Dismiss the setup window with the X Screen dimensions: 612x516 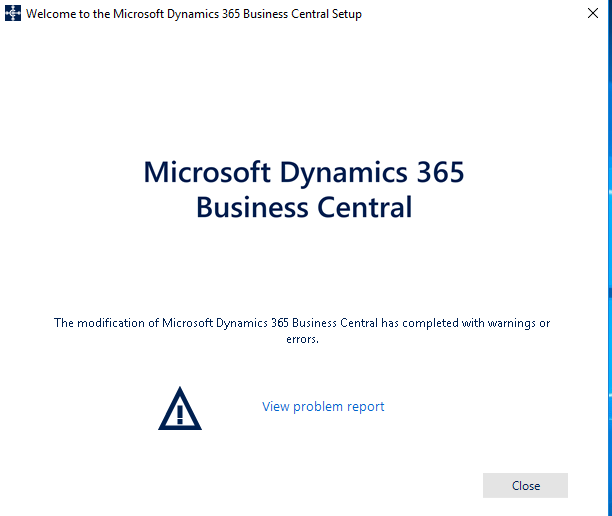[593, 13]
